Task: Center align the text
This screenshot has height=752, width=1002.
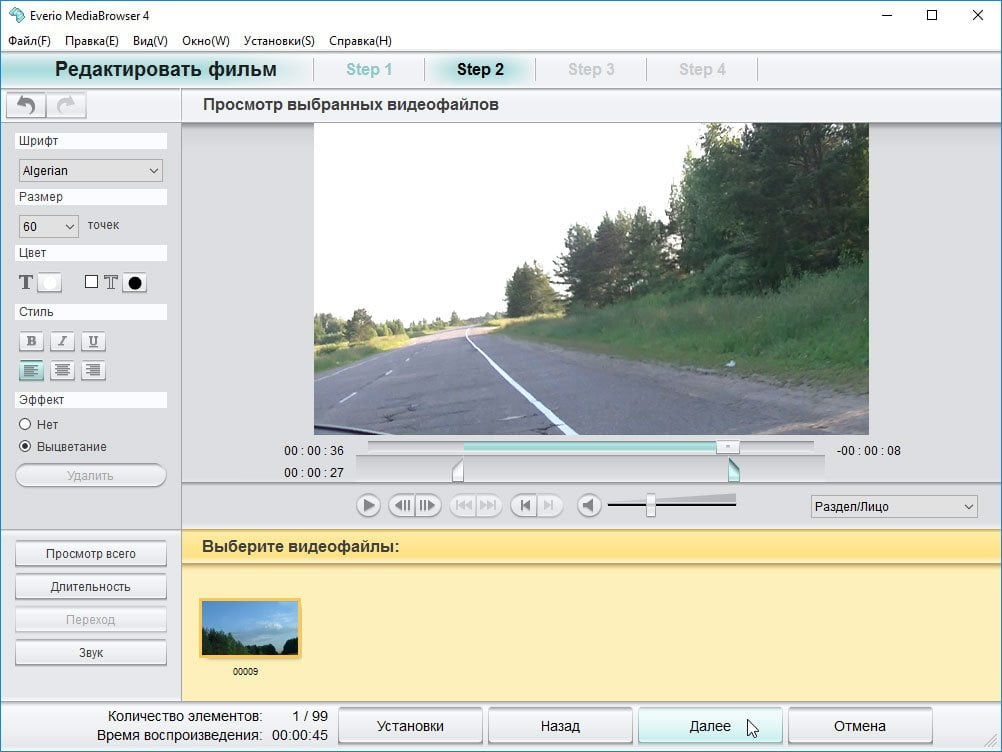Action: 62,370
